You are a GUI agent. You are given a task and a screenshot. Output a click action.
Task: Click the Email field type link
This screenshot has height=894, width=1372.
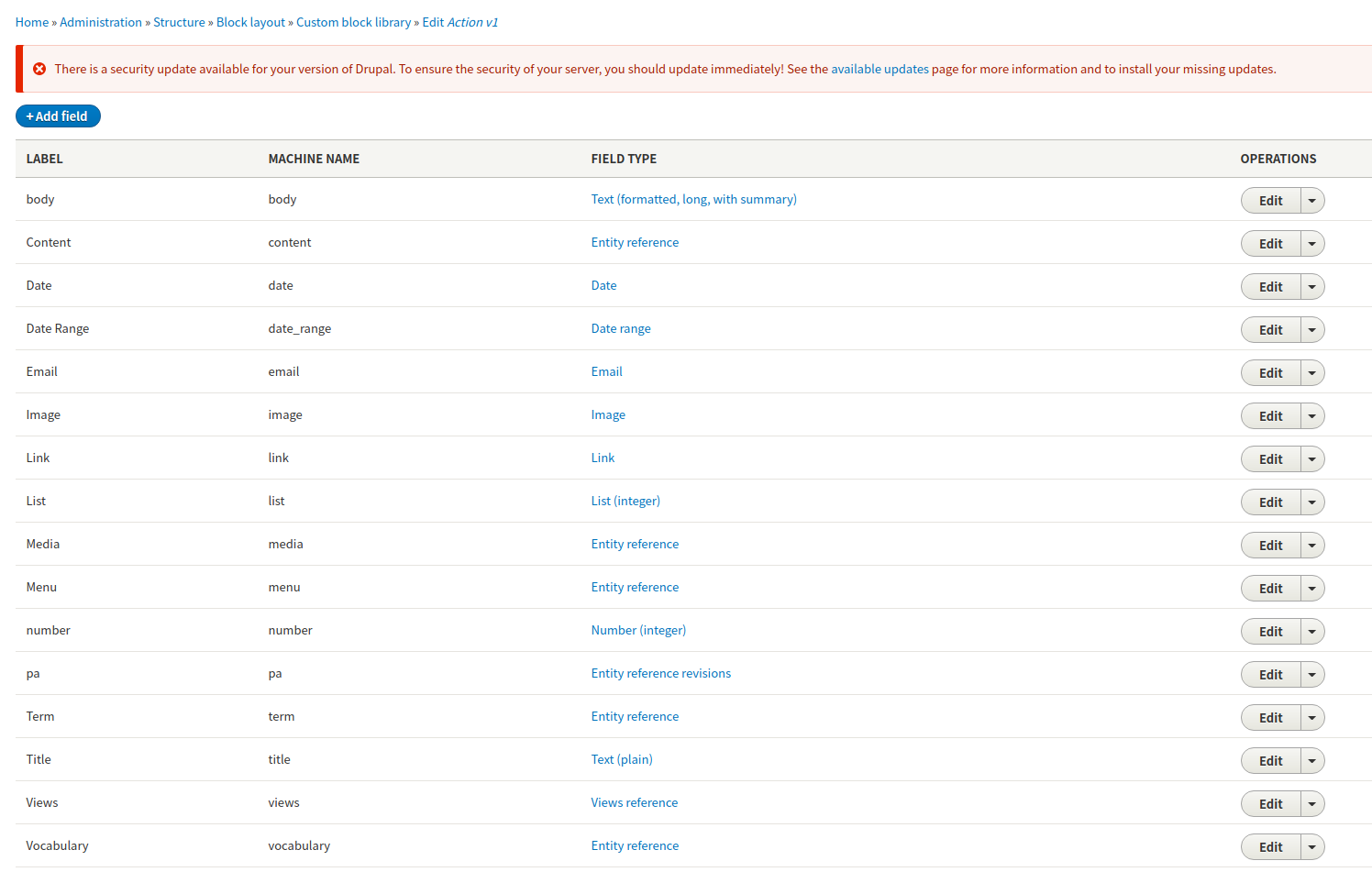click(x=606, y=371)
